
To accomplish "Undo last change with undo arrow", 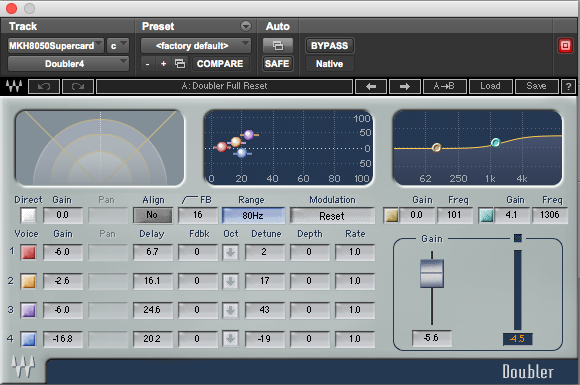I will (44, 87).
